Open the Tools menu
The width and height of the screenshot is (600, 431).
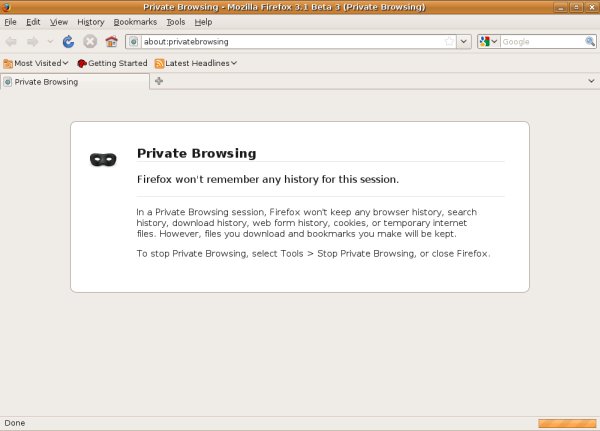pos(176,22)
